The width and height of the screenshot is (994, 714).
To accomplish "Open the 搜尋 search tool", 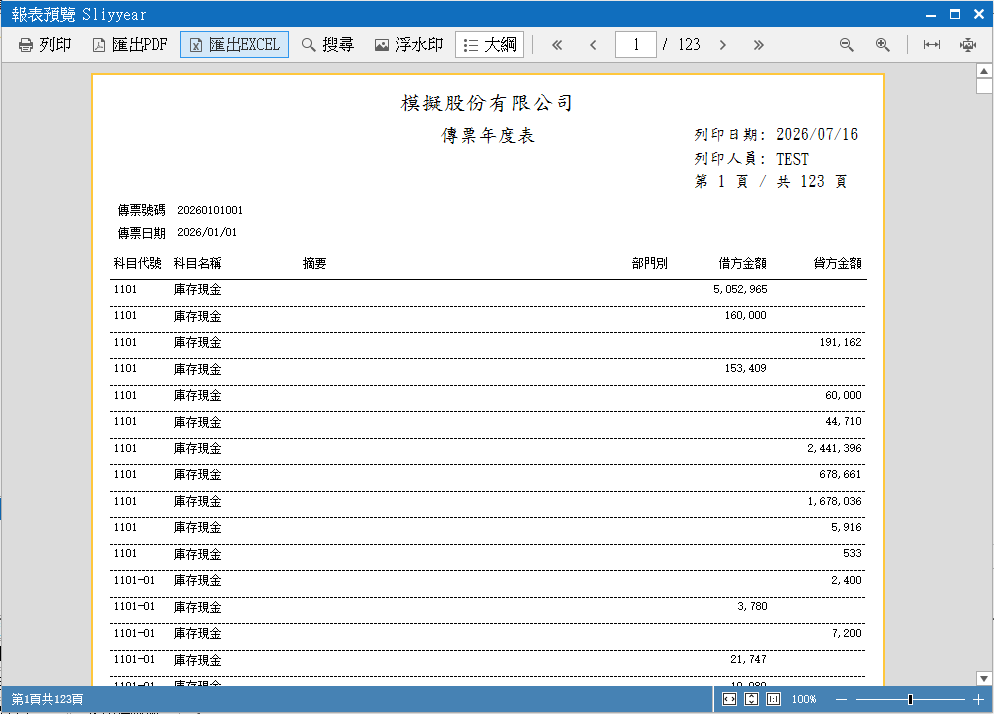I will pyautogui.click(x=328, y=44).
